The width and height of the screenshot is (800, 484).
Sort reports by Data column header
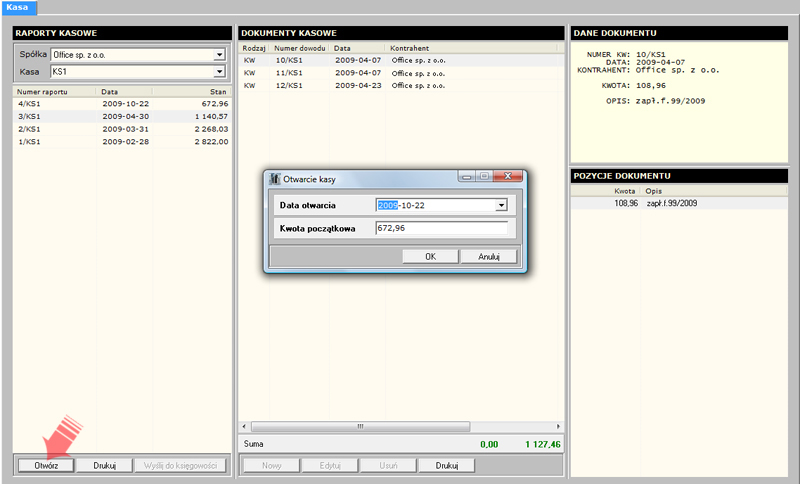[124, 92]
